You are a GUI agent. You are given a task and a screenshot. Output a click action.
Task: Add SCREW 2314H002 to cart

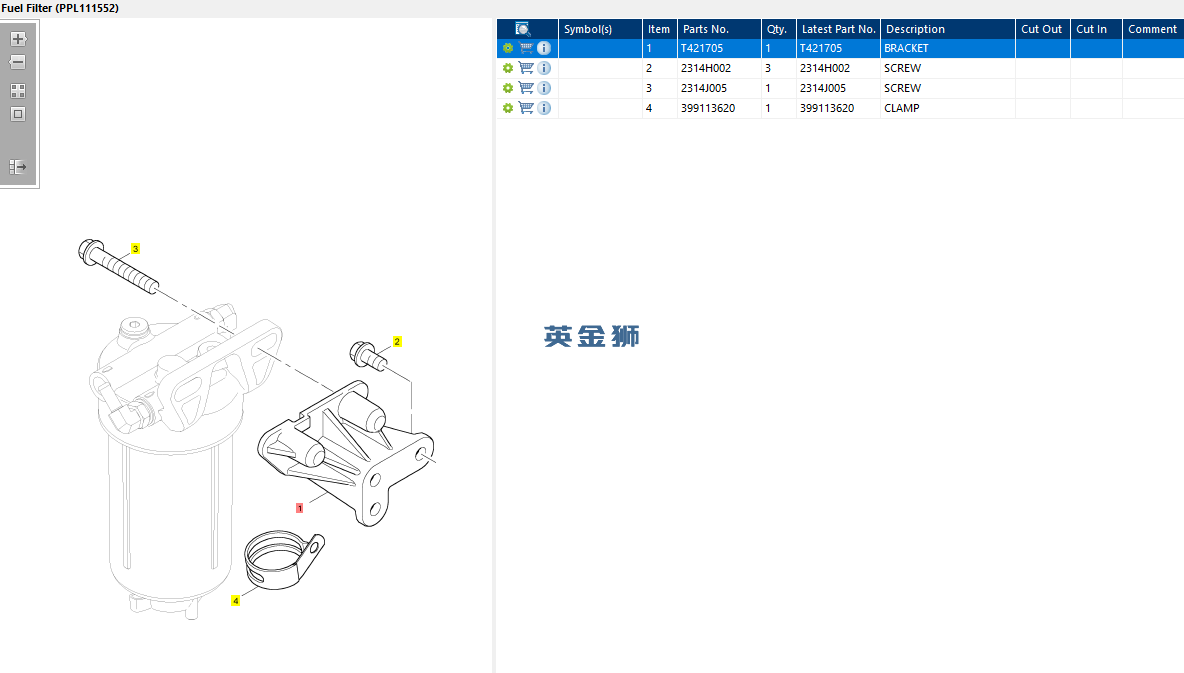pos(526,68)
